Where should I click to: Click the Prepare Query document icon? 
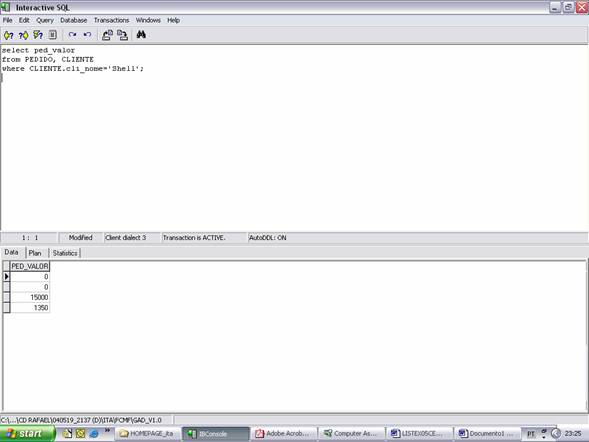pos(53,35)
